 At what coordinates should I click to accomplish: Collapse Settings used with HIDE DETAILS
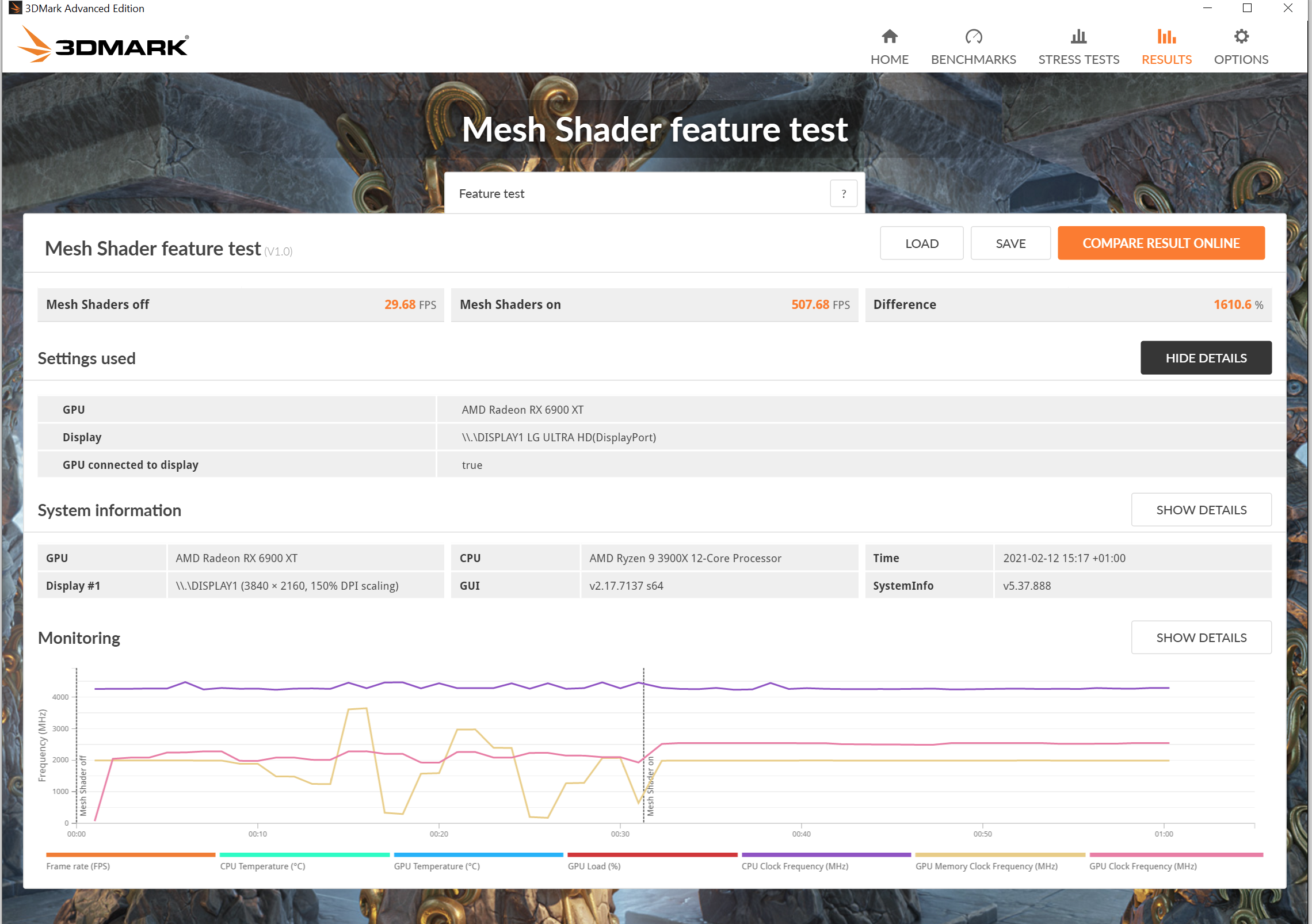coord(1206,357)
